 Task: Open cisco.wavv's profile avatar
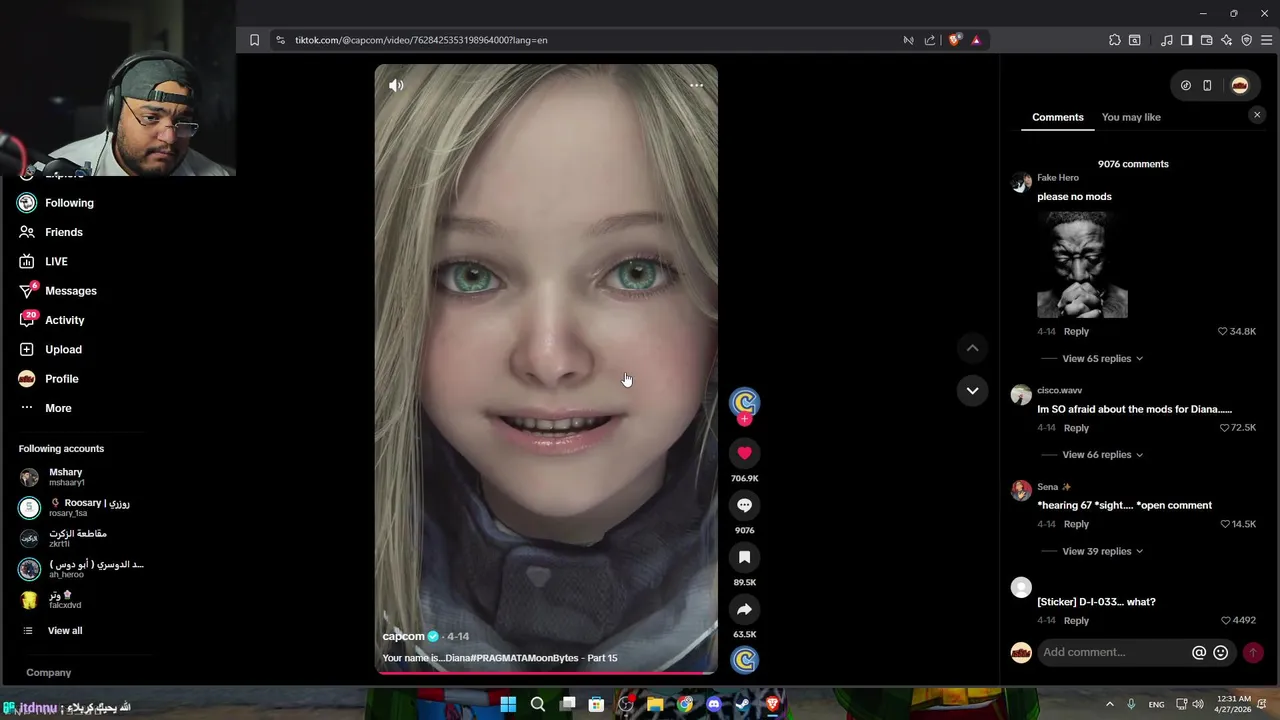(x=1021, y=395)
